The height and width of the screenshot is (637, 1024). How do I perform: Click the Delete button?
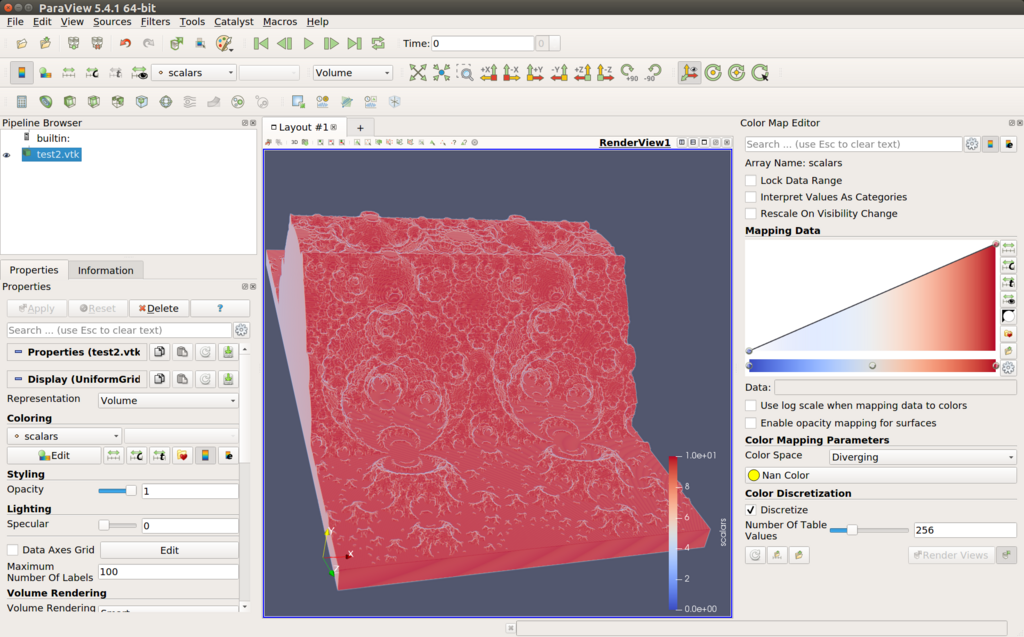[159, 308]
